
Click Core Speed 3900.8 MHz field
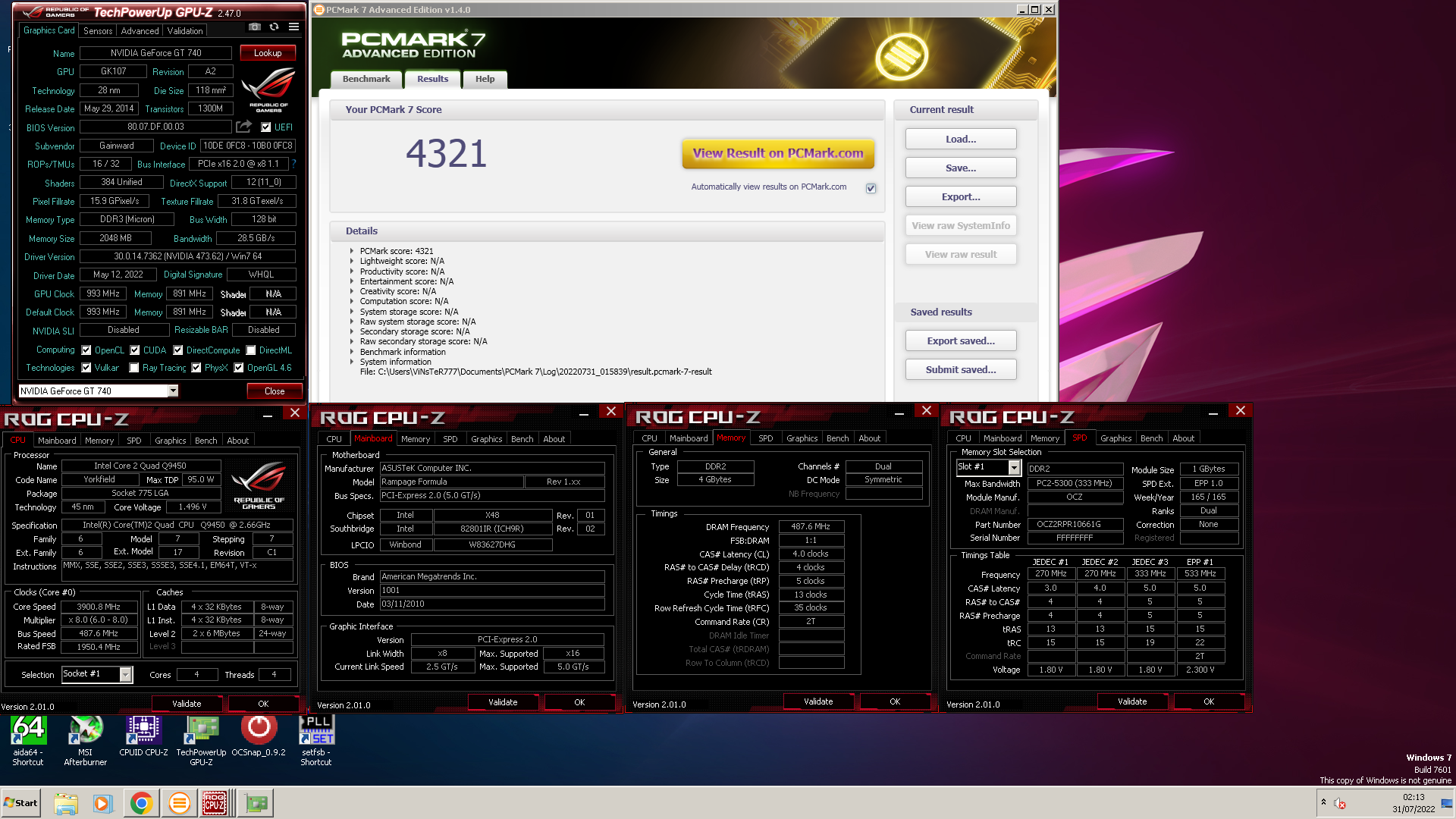99,607
